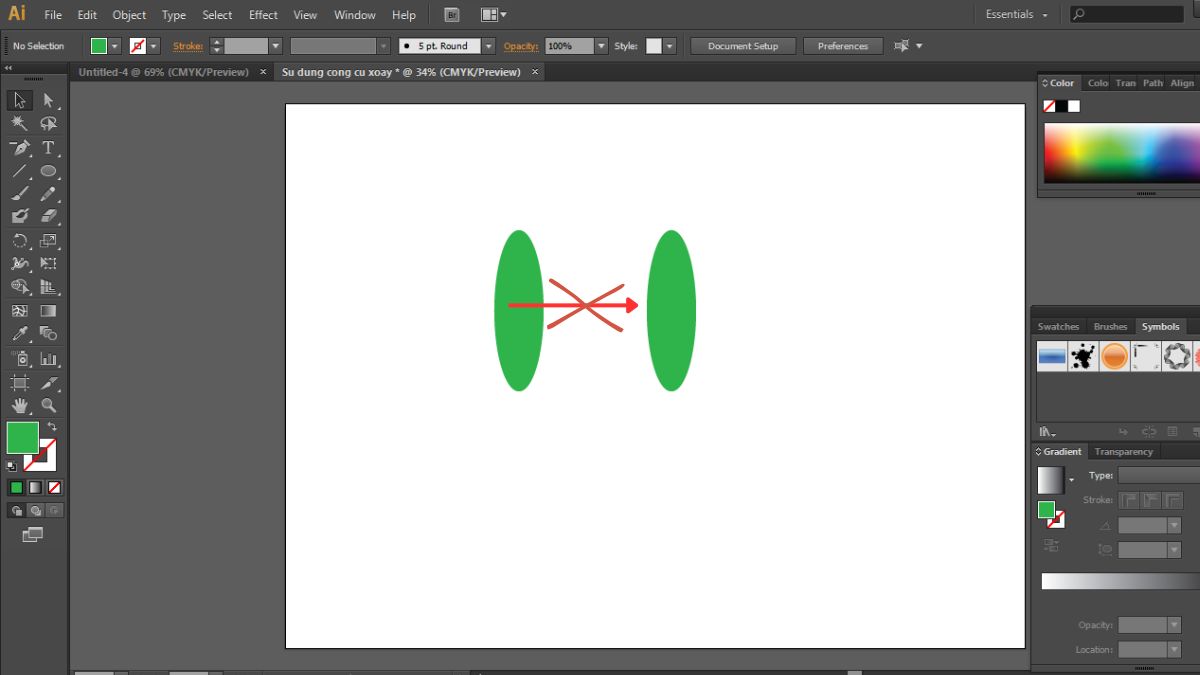The height and width of the screenshot is (675, 1200).
Task: Open the stroke weight dropdown
Action: [276, 46]
